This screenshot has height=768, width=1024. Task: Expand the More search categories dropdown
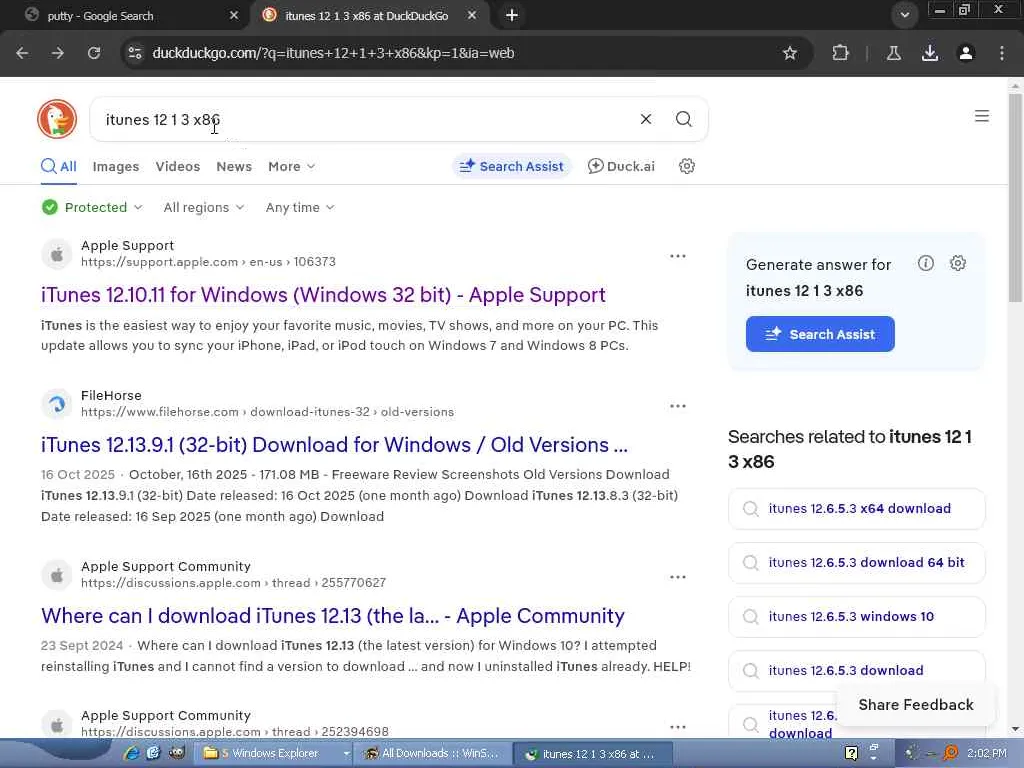291,167
